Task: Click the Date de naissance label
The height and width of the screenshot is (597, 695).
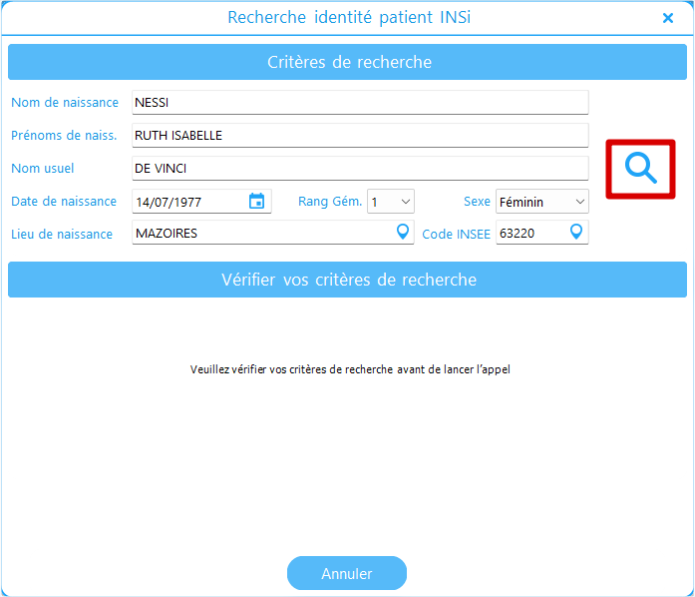Action: 64,201
